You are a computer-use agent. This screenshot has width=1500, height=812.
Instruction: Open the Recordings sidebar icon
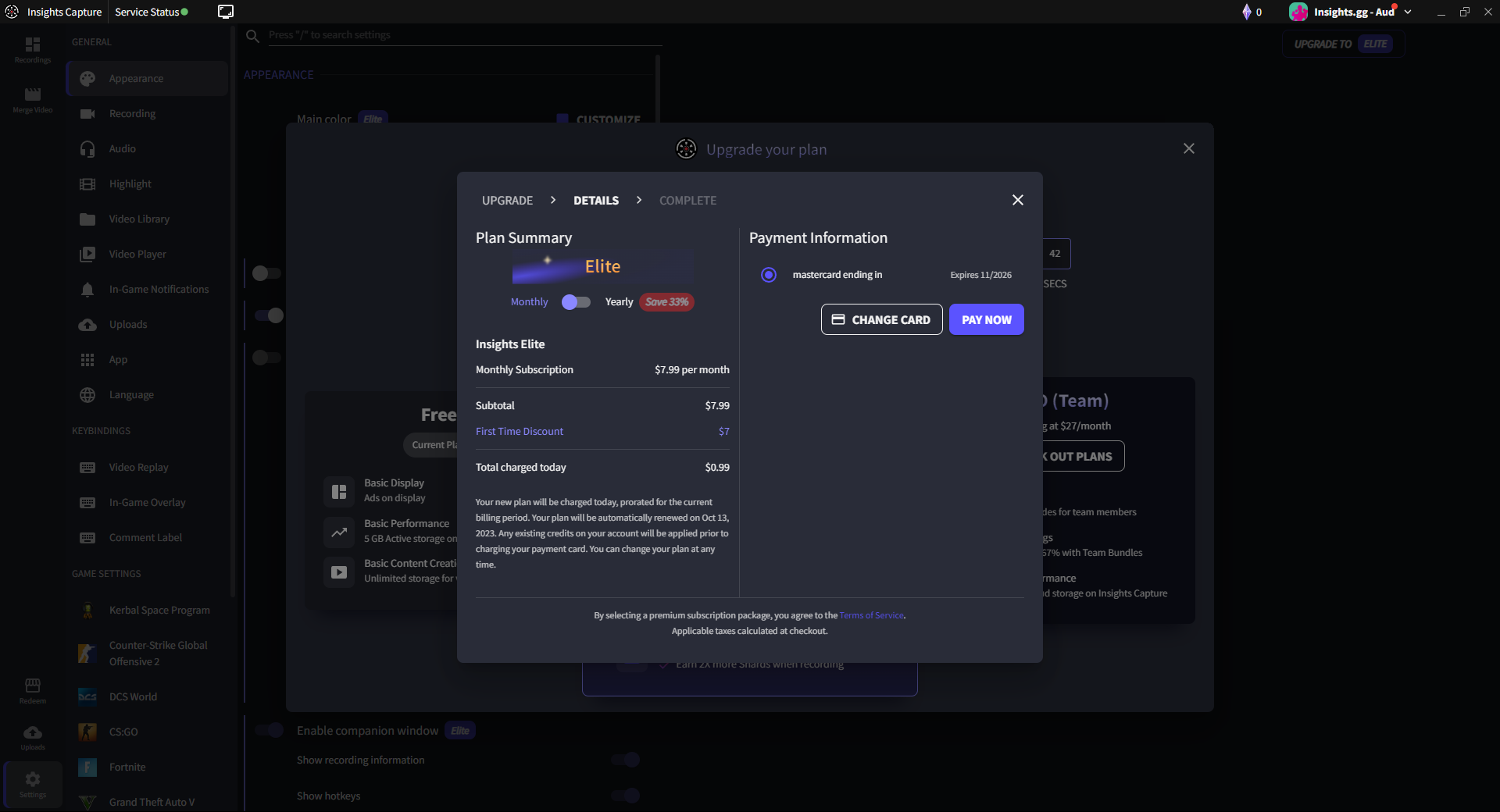(x=32, y=45)
